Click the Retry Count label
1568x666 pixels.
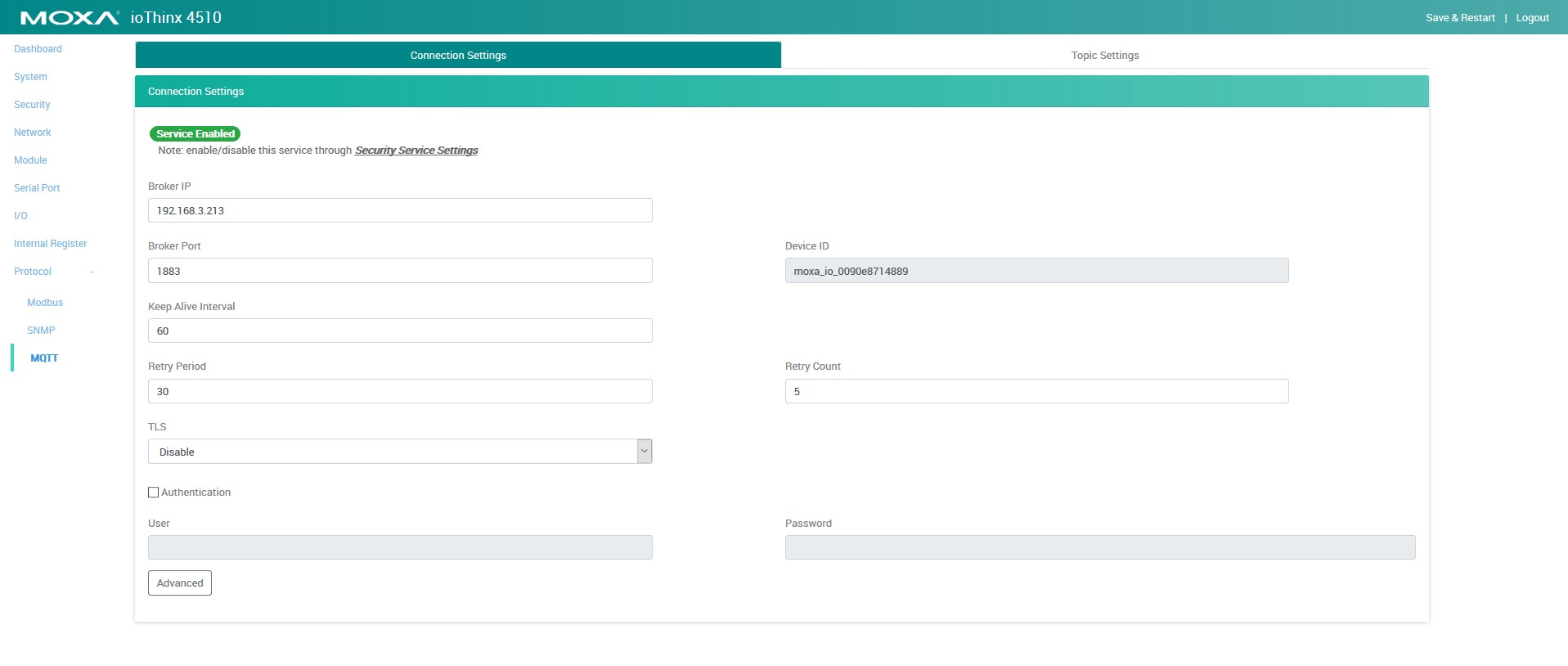pyautogui.click(x=812, y=367)
